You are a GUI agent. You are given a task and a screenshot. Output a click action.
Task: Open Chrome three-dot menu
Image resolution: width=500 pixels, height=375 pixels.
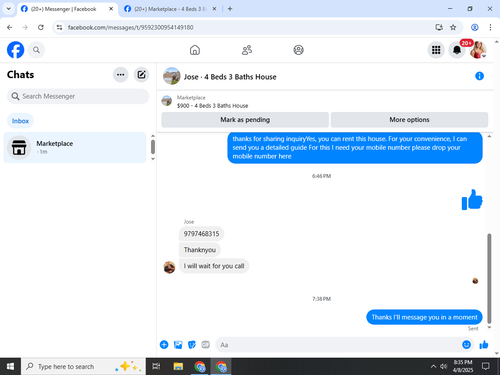click(x=490, y=27)
